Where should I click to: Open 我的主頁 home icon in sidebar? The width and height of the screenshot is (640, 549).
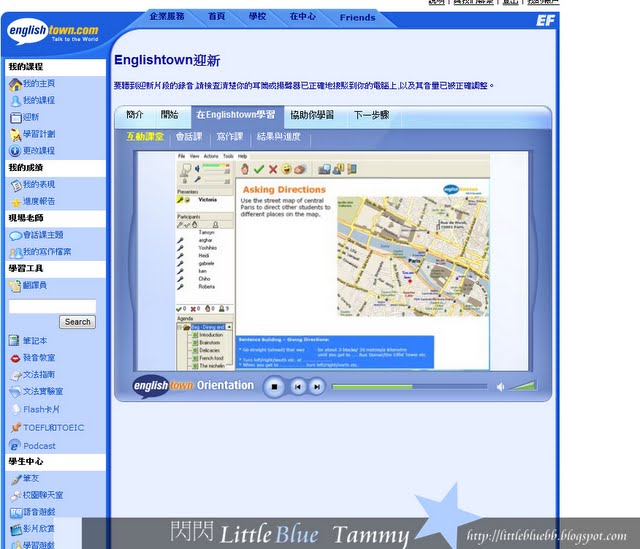[15, 84]
